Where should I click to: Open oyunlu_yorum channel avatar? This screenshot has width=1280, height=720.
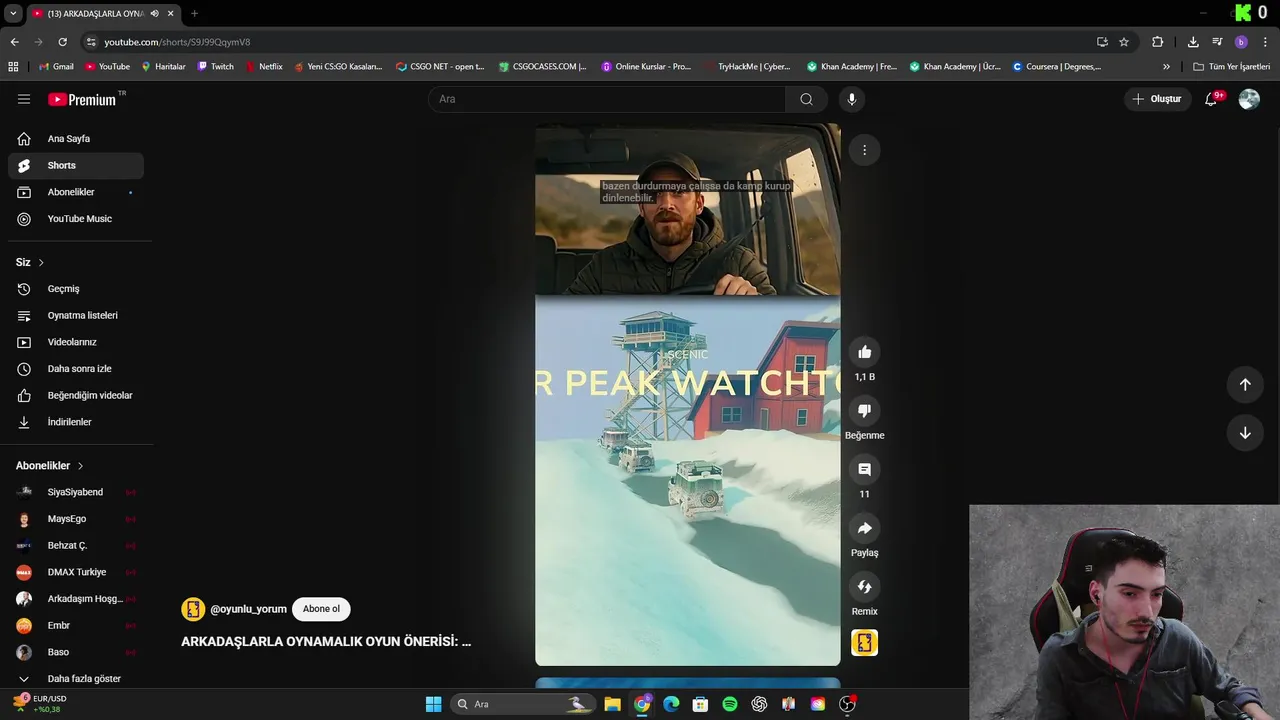[x=193, y=609]
